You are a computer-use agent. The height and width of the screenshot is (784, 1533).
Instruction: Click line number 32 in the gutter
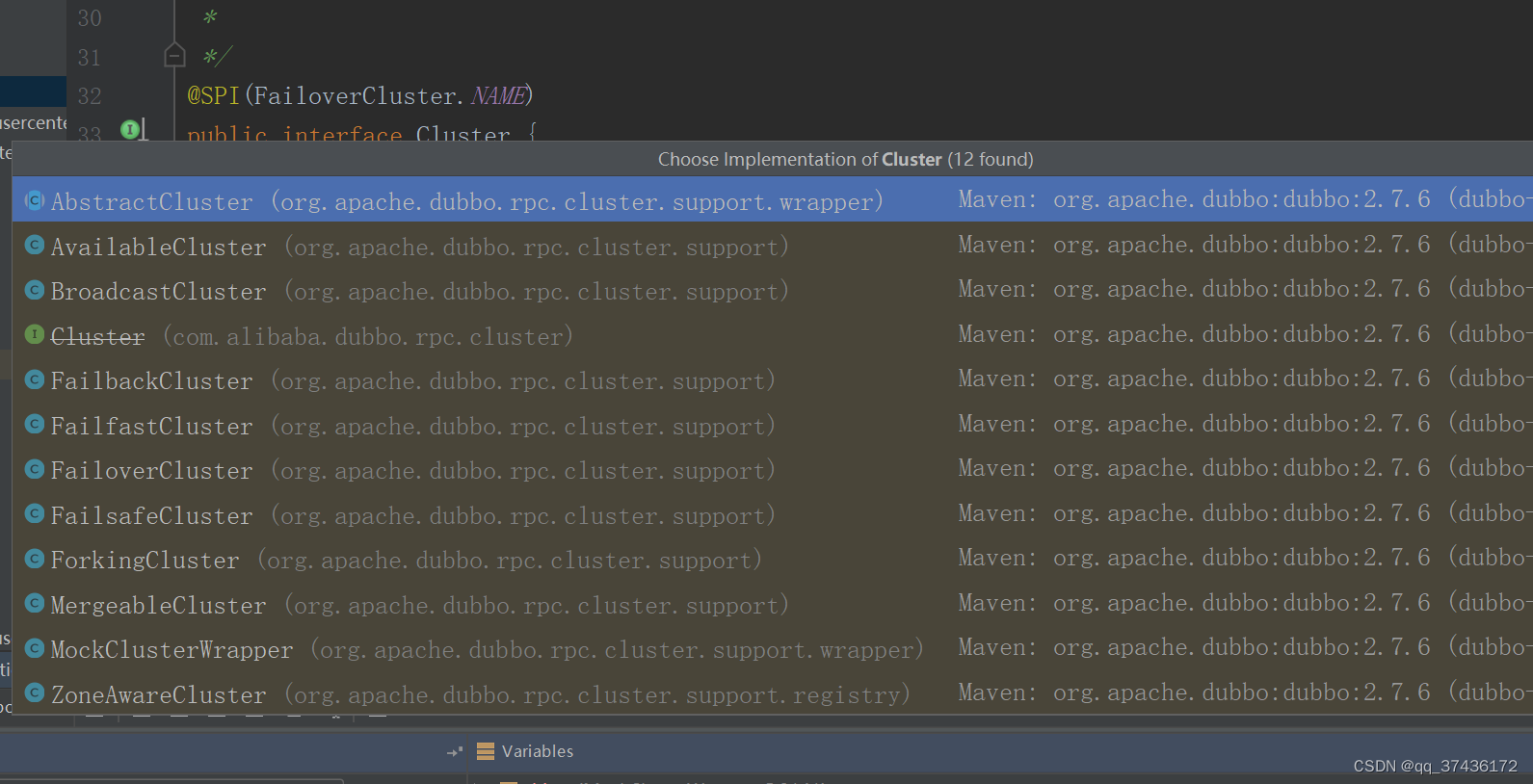point(90,96)
